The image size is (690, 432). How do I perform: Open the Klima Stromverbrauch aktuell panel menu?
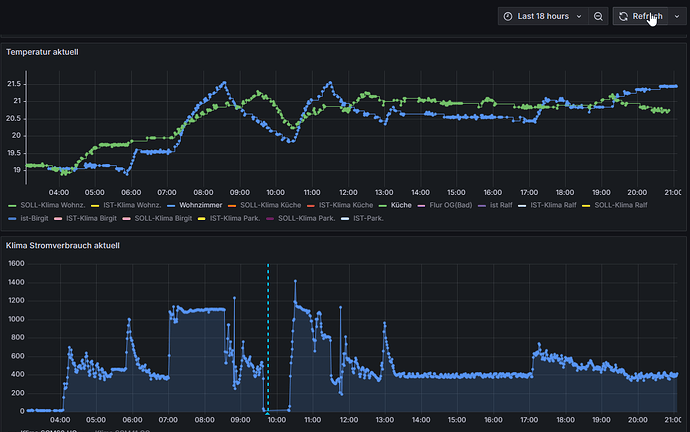point(63,244)
